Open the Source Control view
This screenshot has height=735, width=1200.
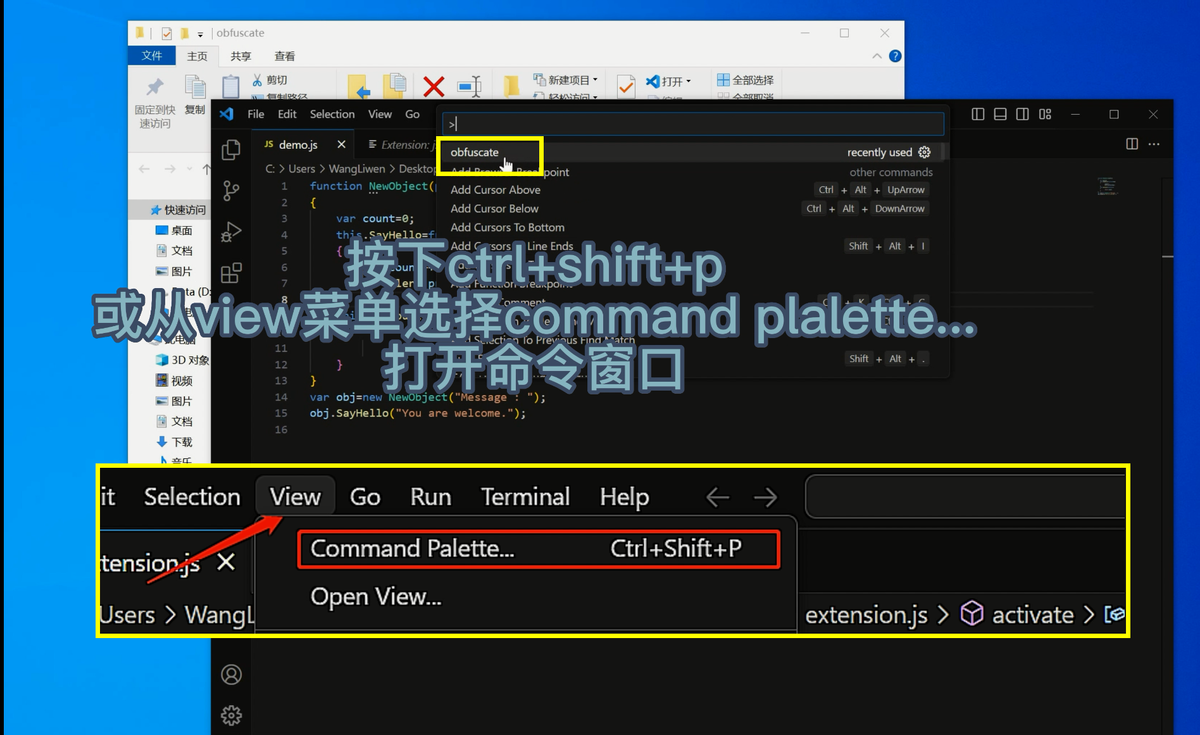coord(231,190)
